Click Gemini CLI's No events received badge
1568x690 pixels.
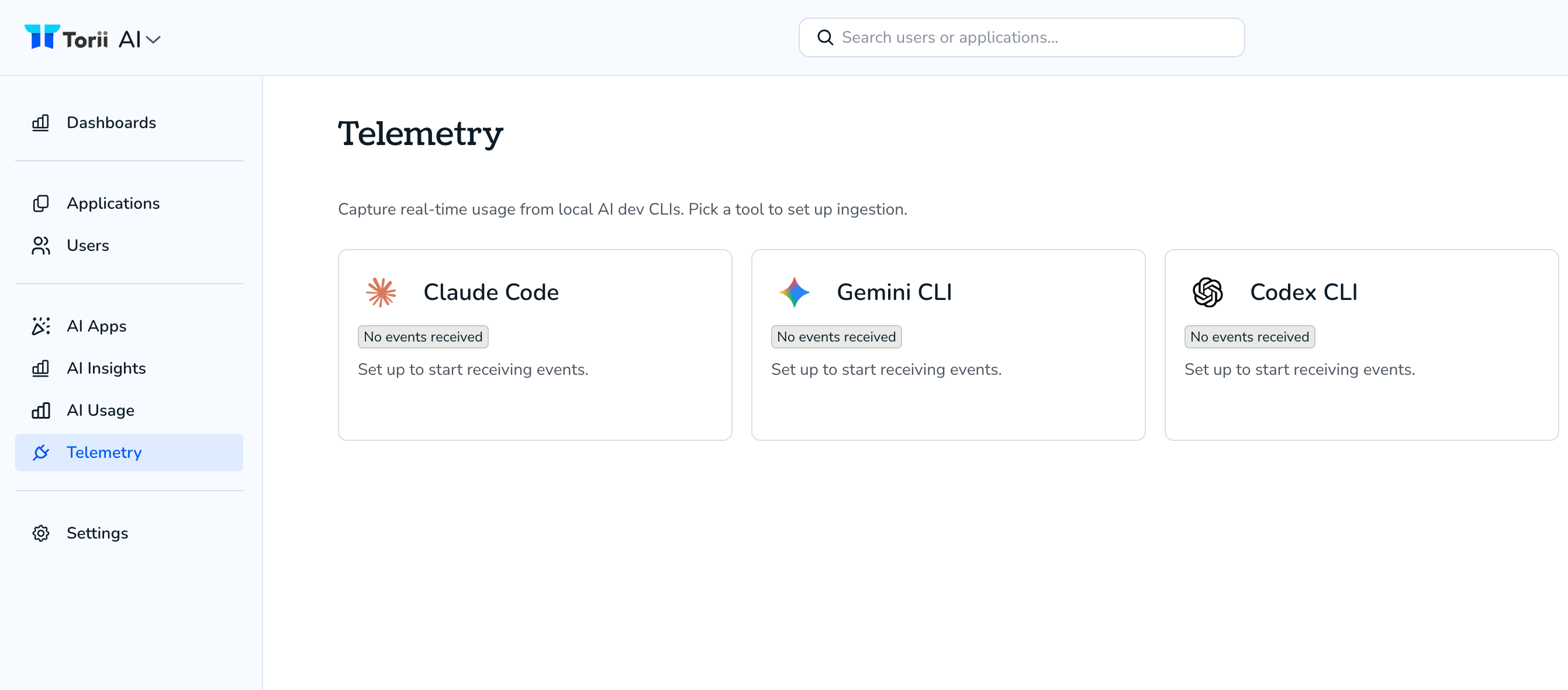click(x=837, y=337)
